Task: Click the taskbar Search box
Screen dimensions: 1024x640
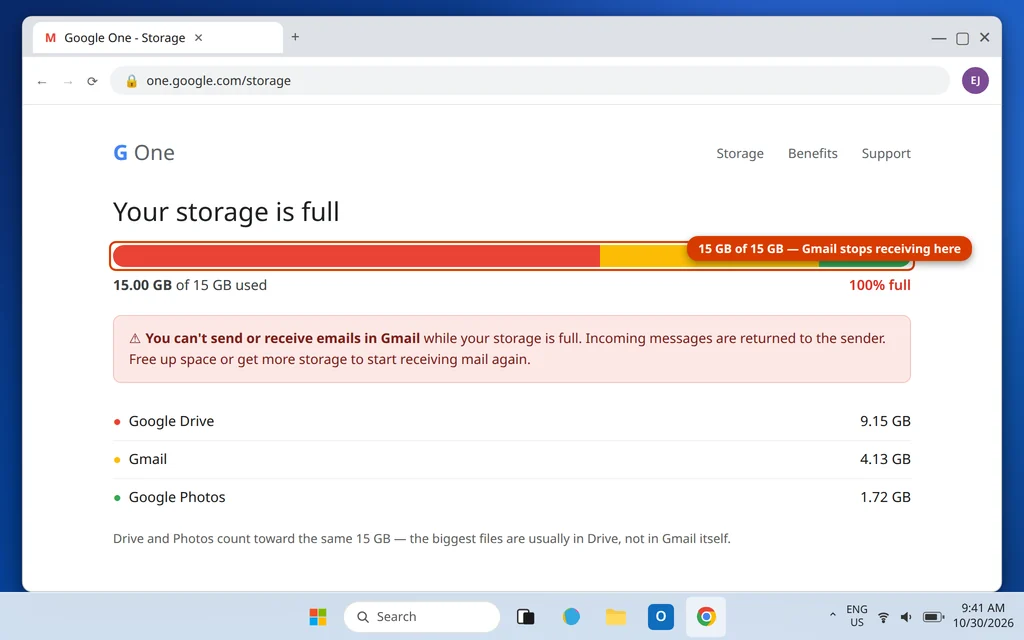Action: 422,616
